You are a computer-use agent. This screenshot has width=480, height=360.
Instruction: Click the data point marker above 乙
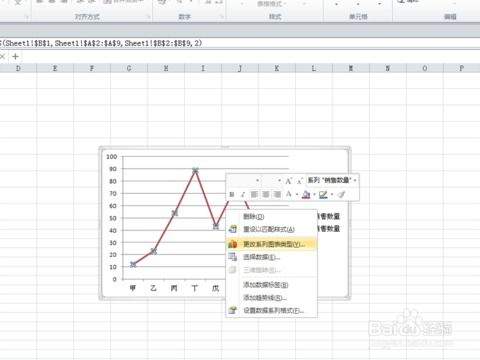pos(154,251)
